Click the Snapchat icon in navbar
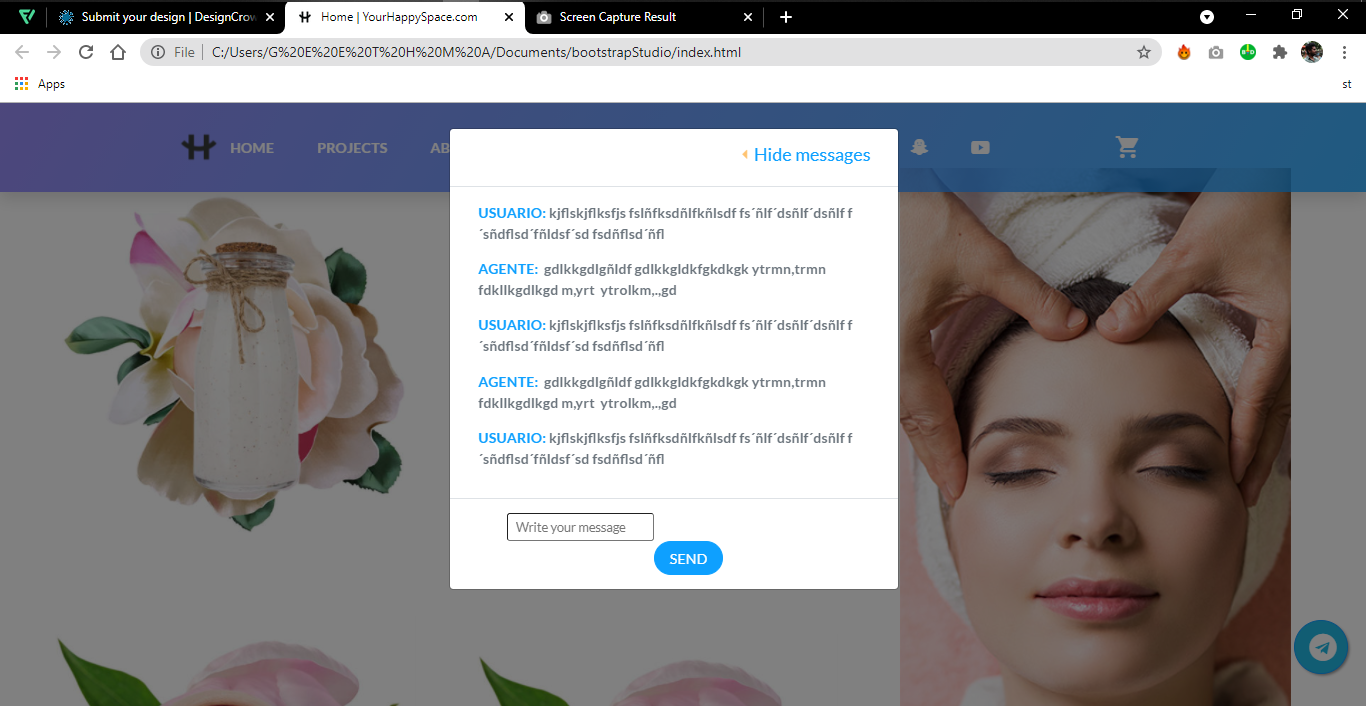Screen dimensions: 1366x706 tap(920, 148)
